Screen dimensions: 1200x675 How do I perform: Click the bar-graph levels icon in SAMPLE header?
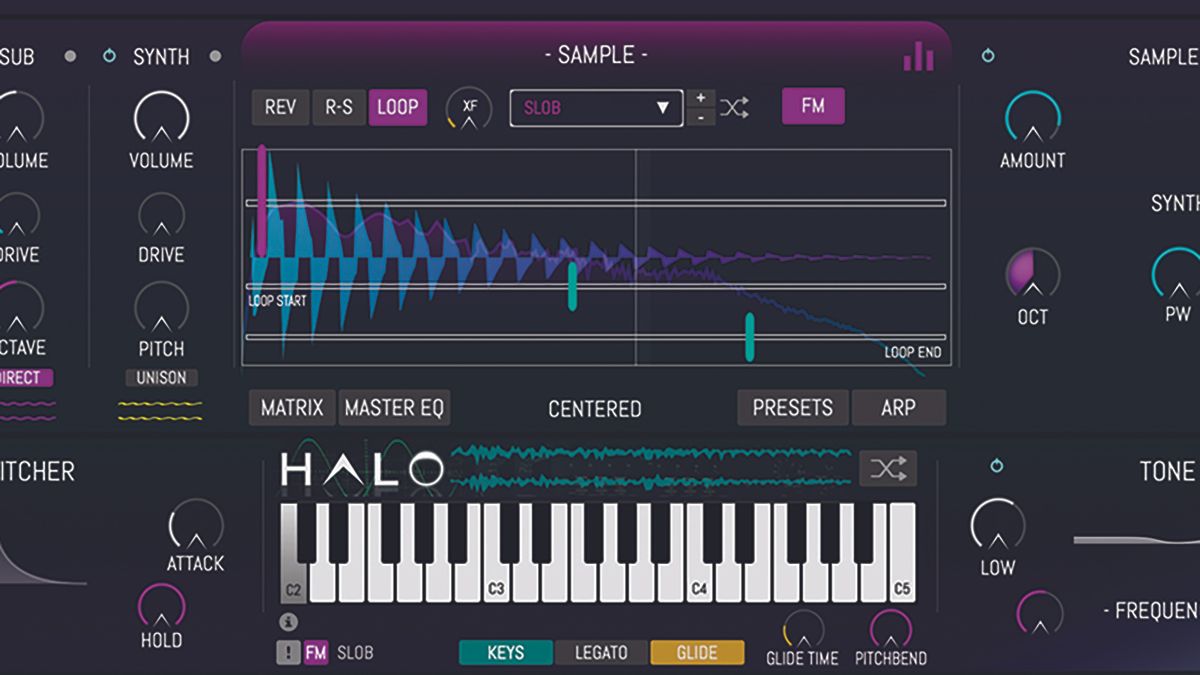point(918,57)
